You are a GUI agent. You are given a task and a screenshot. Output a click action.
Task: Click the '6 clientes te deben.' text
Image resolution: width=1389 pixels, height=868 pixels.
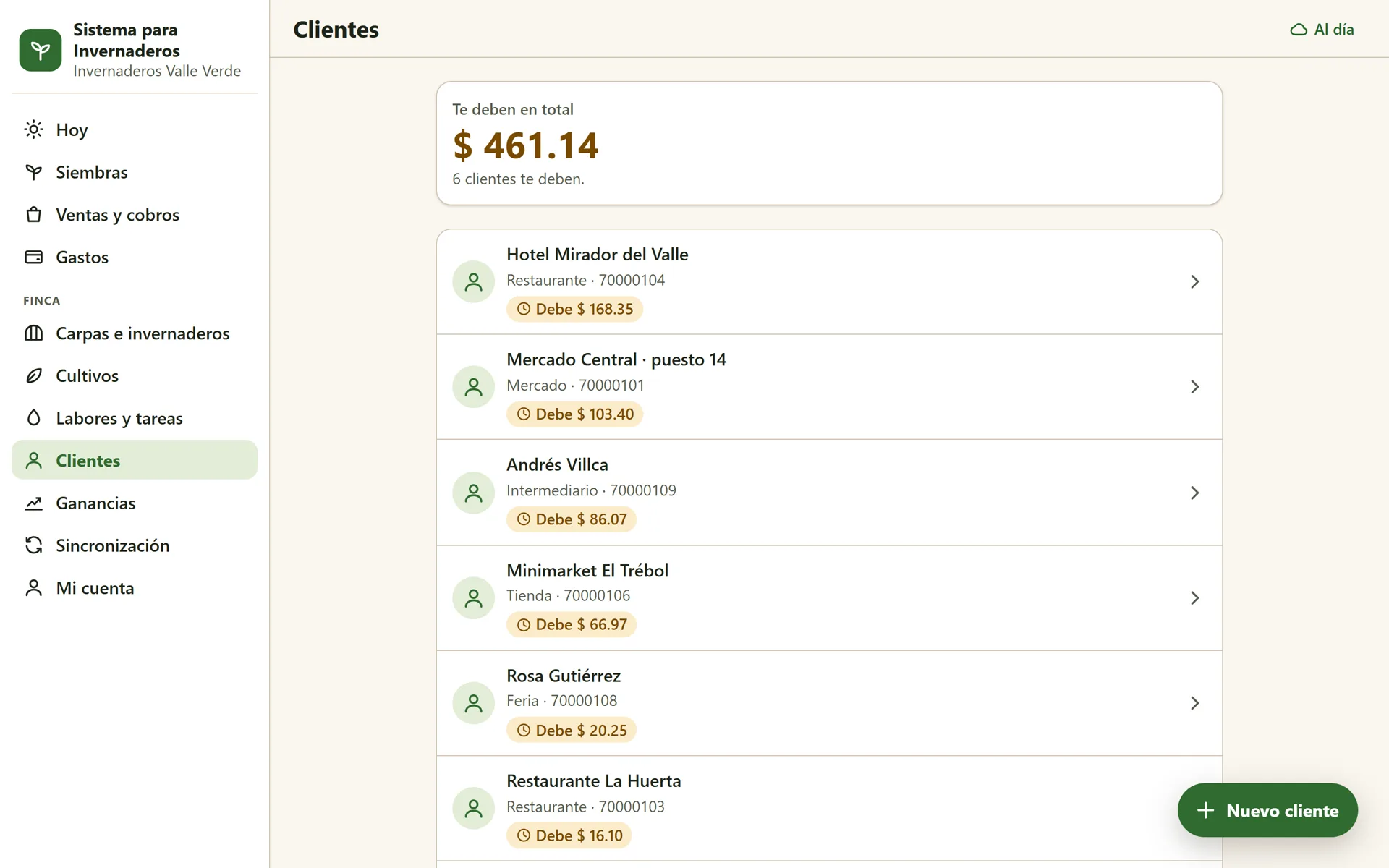518,179
